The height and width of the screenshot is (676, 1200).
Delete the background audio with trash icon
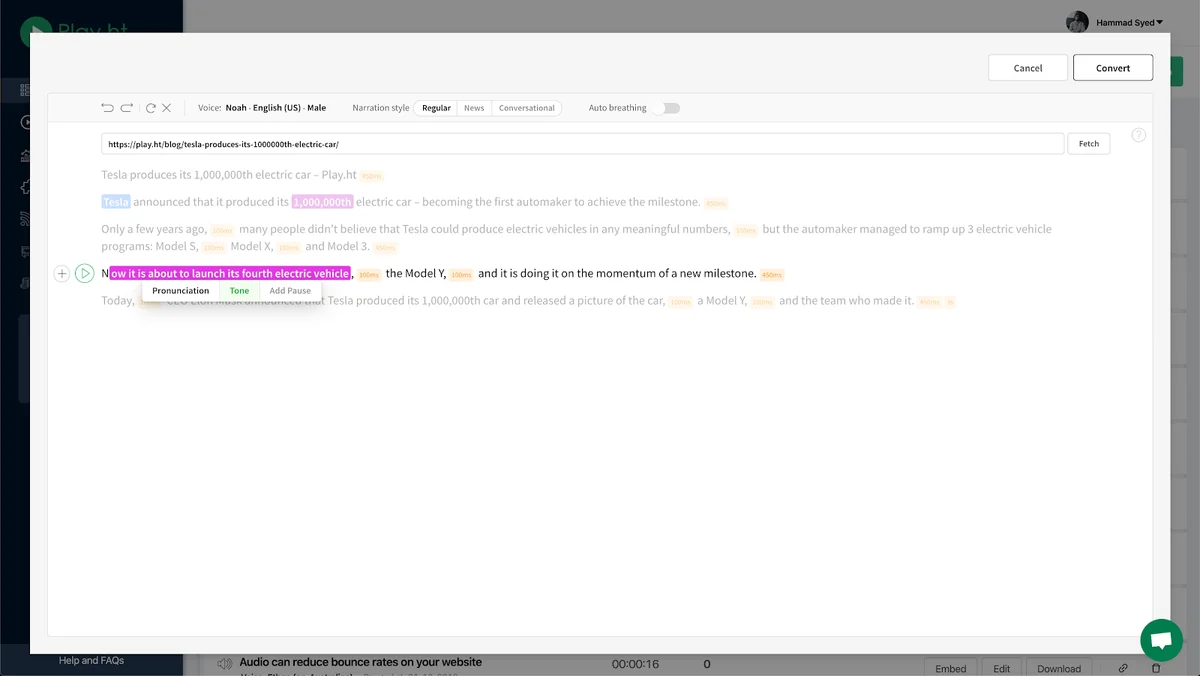point(1156,668)
